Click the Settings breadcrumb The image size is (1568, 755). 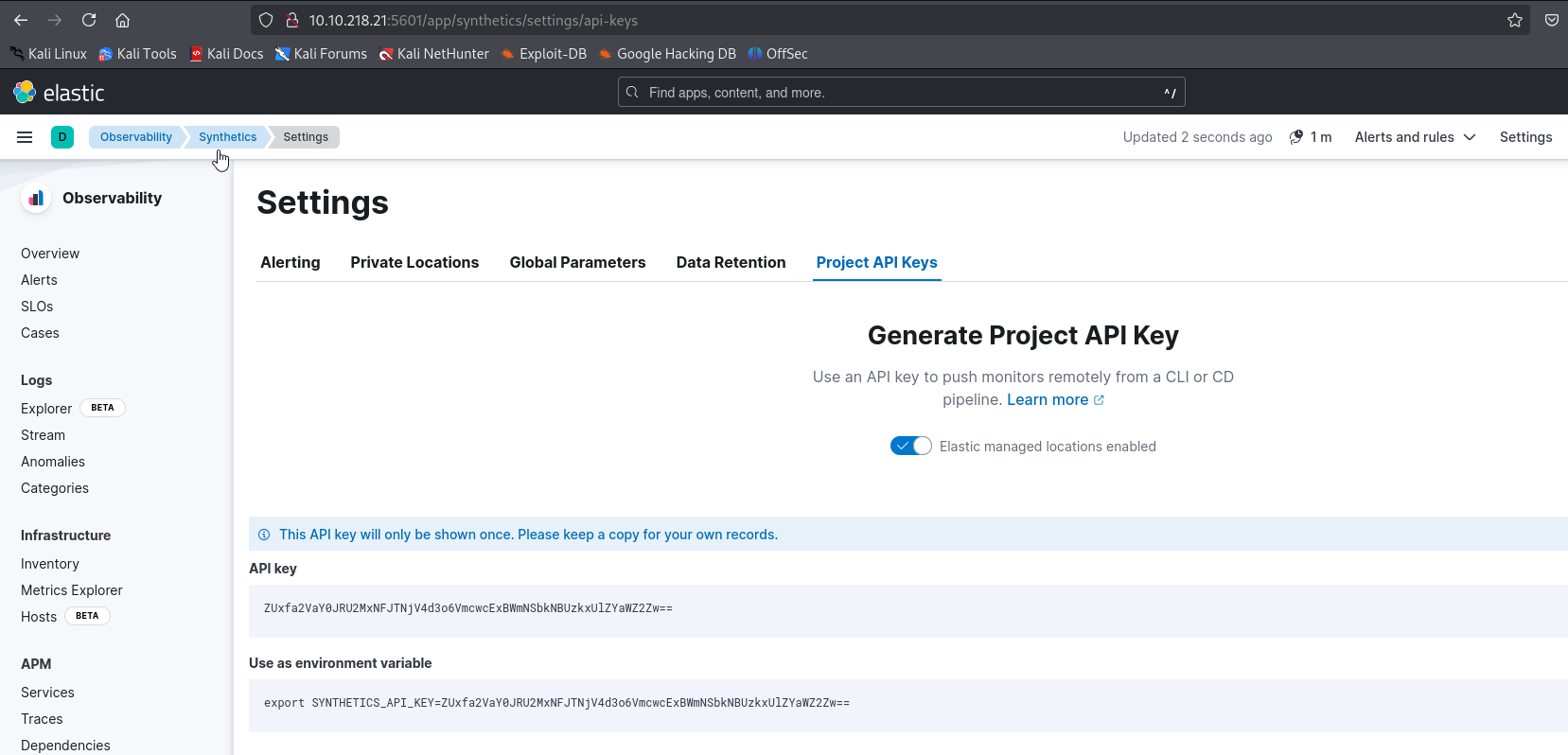click(306, 137)
